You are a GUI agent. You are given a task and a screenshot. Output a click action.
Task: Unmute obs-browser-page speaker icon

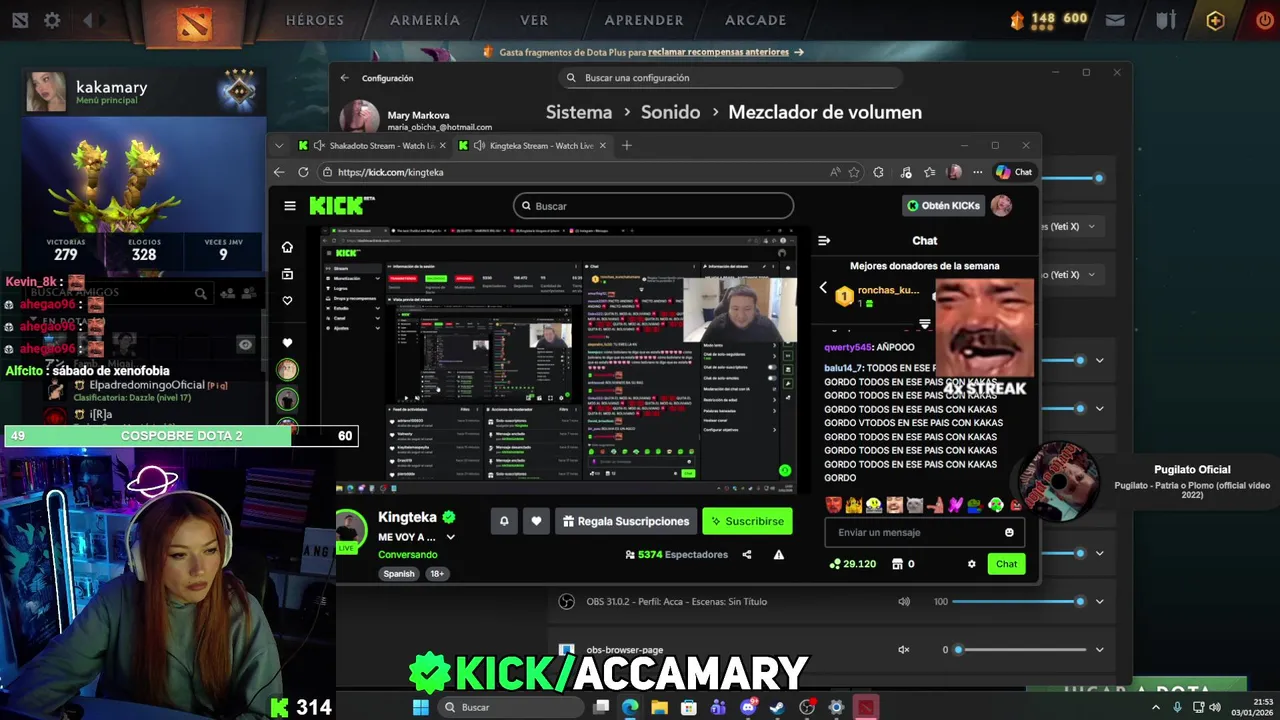pyautogui.click(x=904, y=650)
